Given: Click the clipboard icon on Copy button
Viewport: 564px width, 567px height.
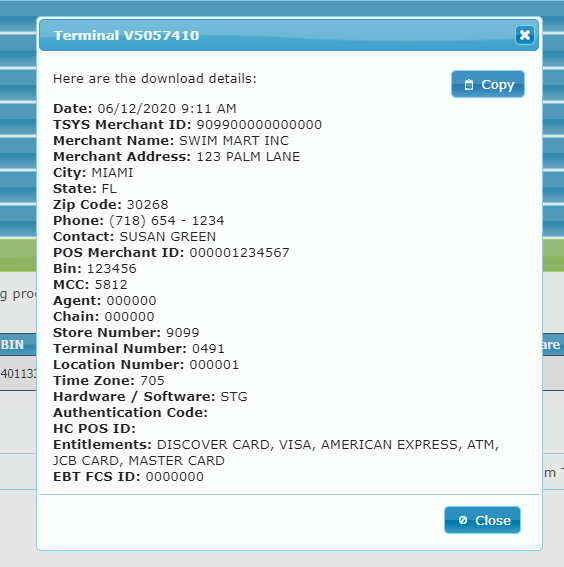Looking at the screenshot, I should 469,85.
